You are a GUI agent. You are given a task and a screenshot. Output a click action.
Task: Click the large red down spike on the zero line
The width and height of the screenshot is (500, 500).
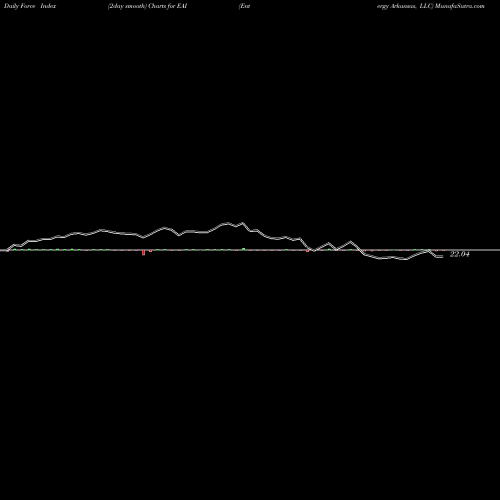point(144,253)
